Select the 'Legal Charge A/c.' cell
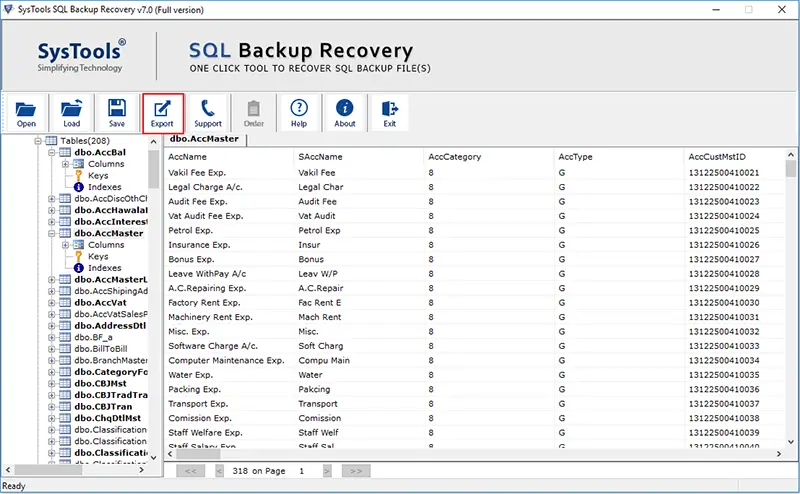Viewport: 800px width, 494px height. click(229, 187)
